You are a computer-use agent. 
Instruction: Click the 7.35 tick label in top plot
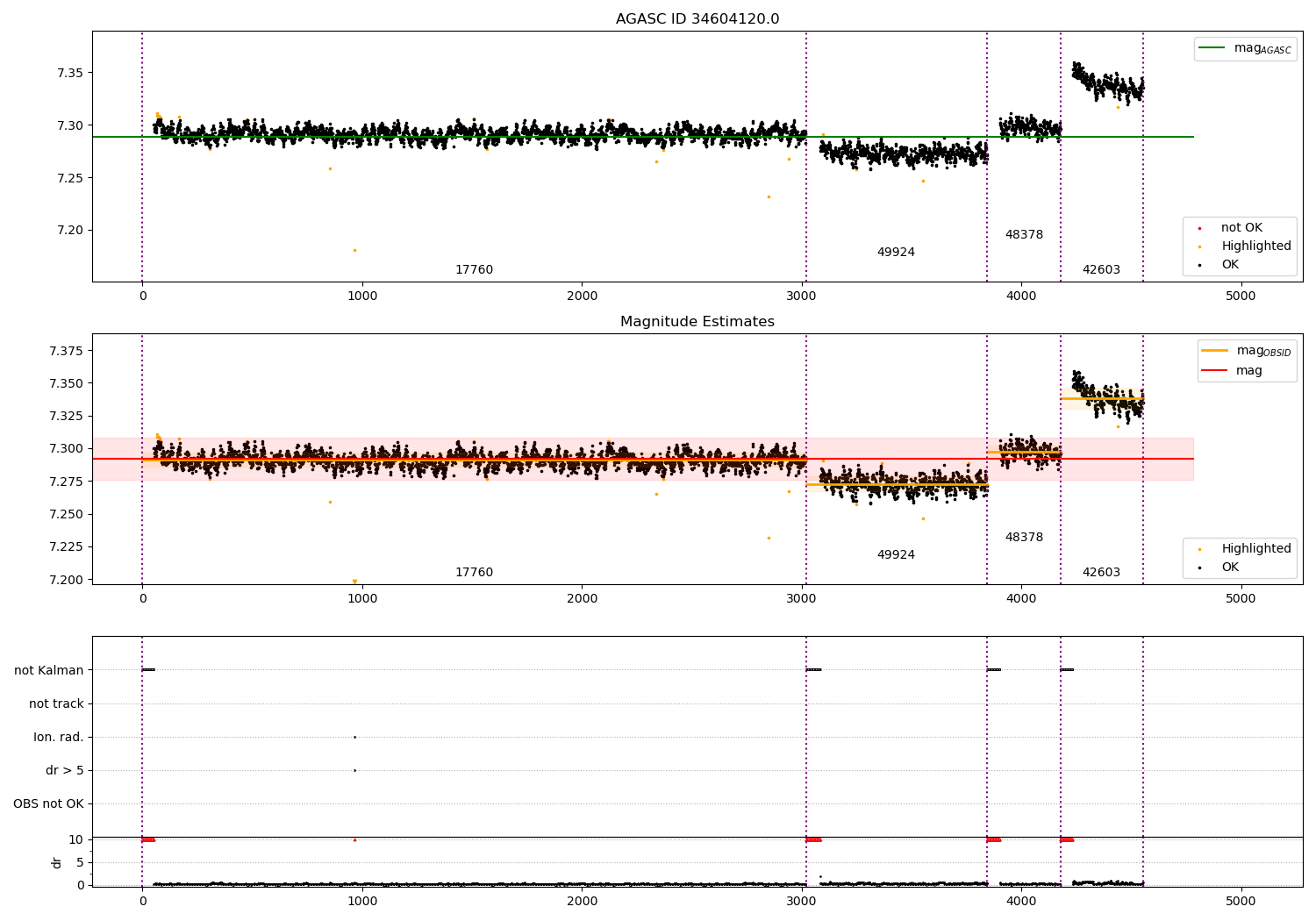tap(70, 73)
